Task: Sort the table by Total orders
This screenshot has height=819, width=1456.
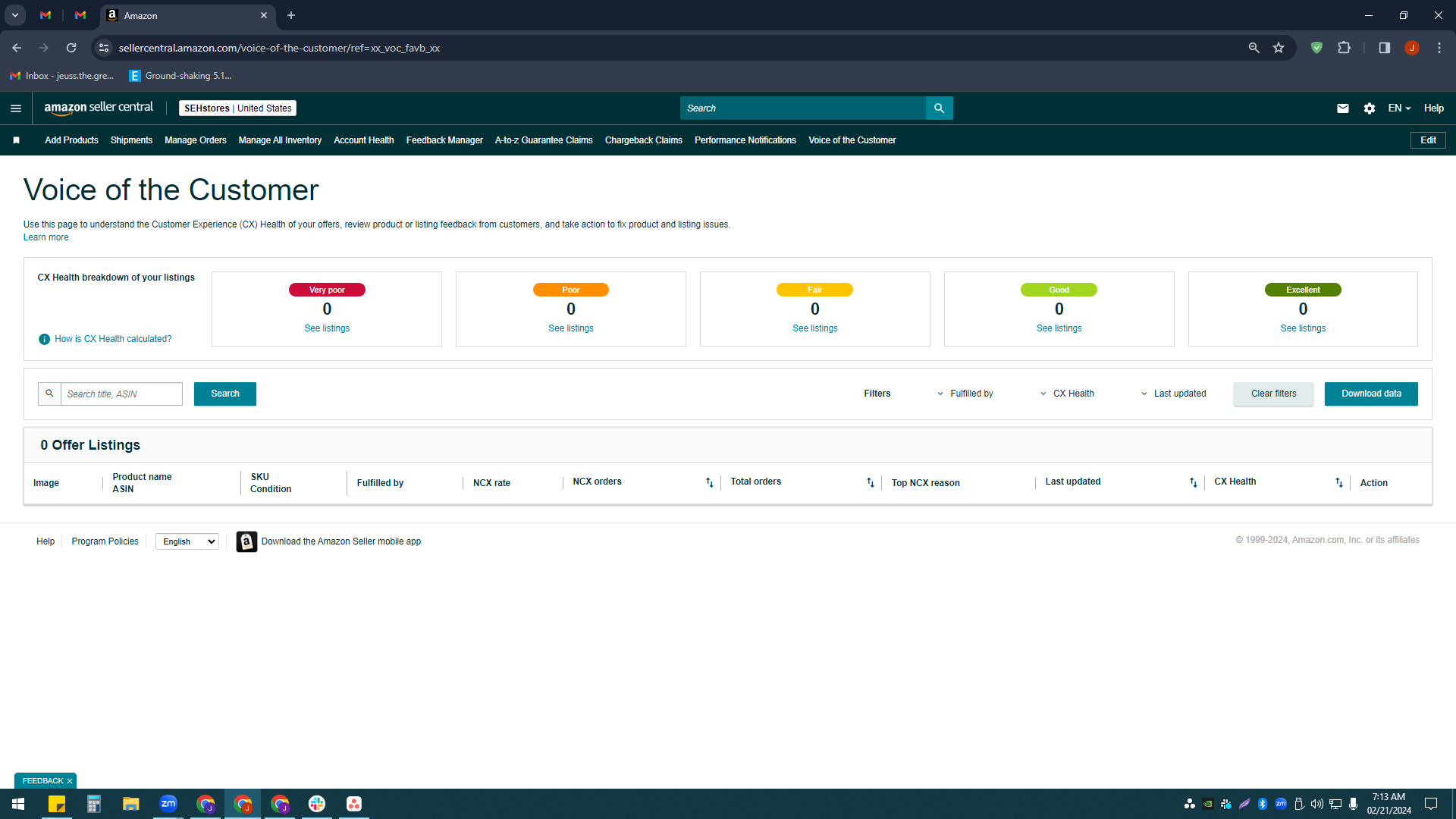Action: click(x=871, y=483)
